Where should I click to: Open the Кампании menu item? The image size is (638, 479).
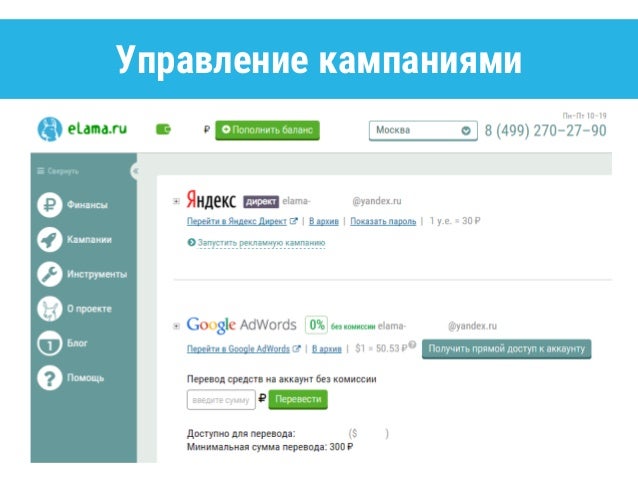click(89, 239)
